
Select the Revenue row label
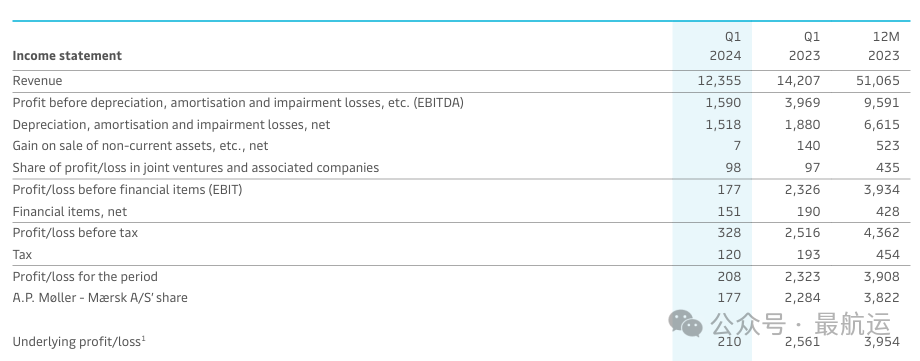click(38, 81)
